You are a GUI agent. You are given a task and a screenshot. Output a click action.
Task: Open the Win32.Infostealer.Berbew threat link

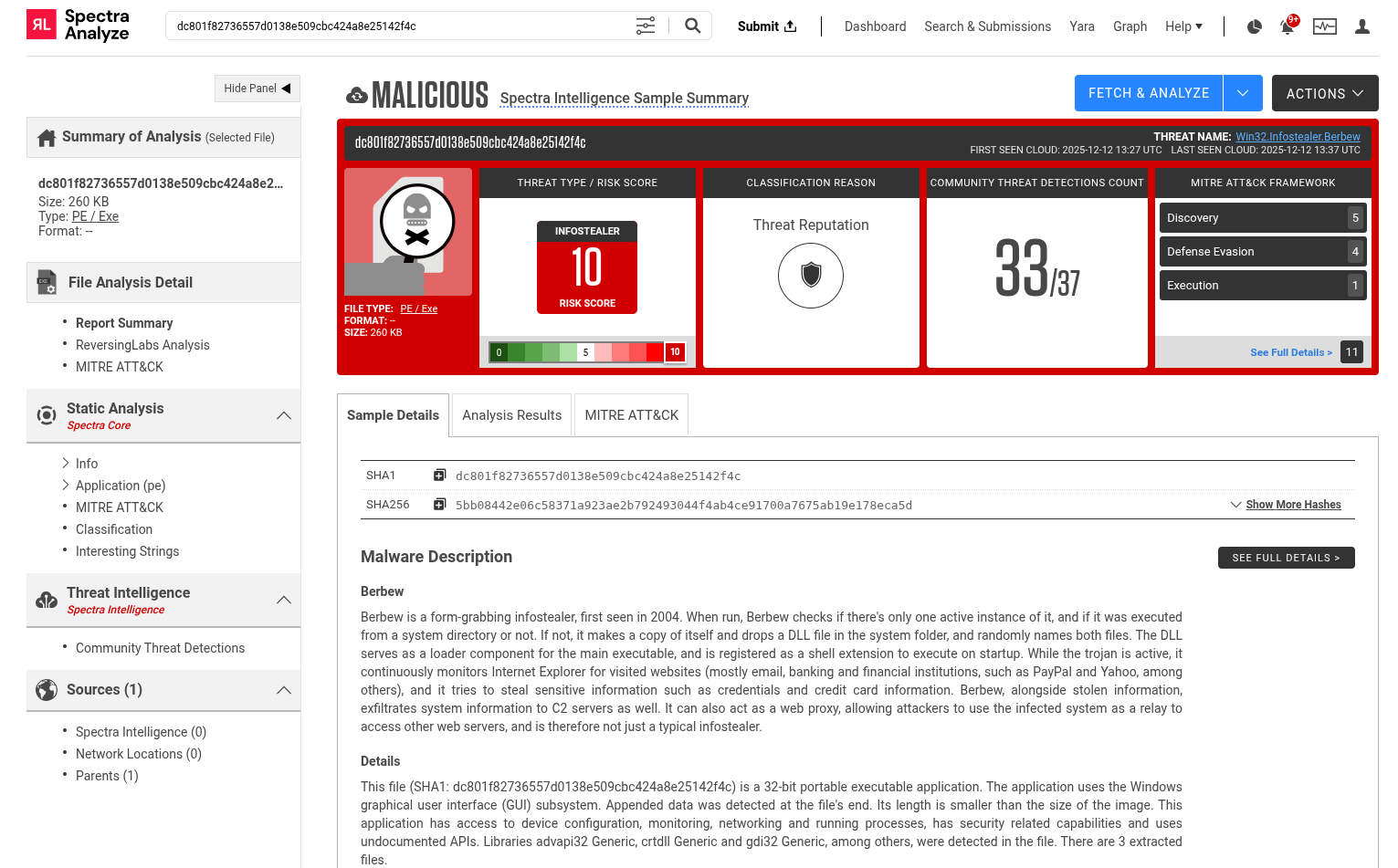tap(1298, 136)
